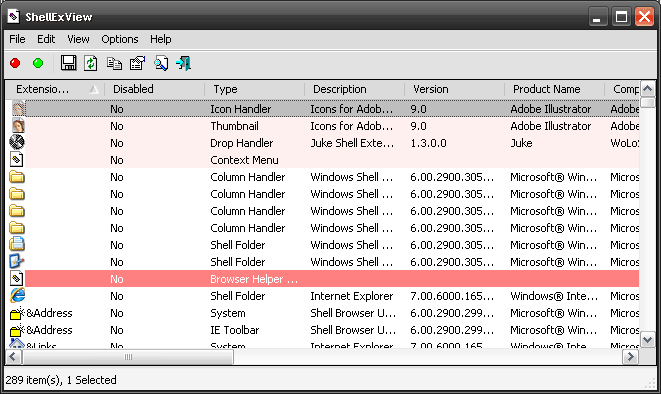Click the '1.3.0.0' version cell
Screen dimensions: 661x394
428,143
